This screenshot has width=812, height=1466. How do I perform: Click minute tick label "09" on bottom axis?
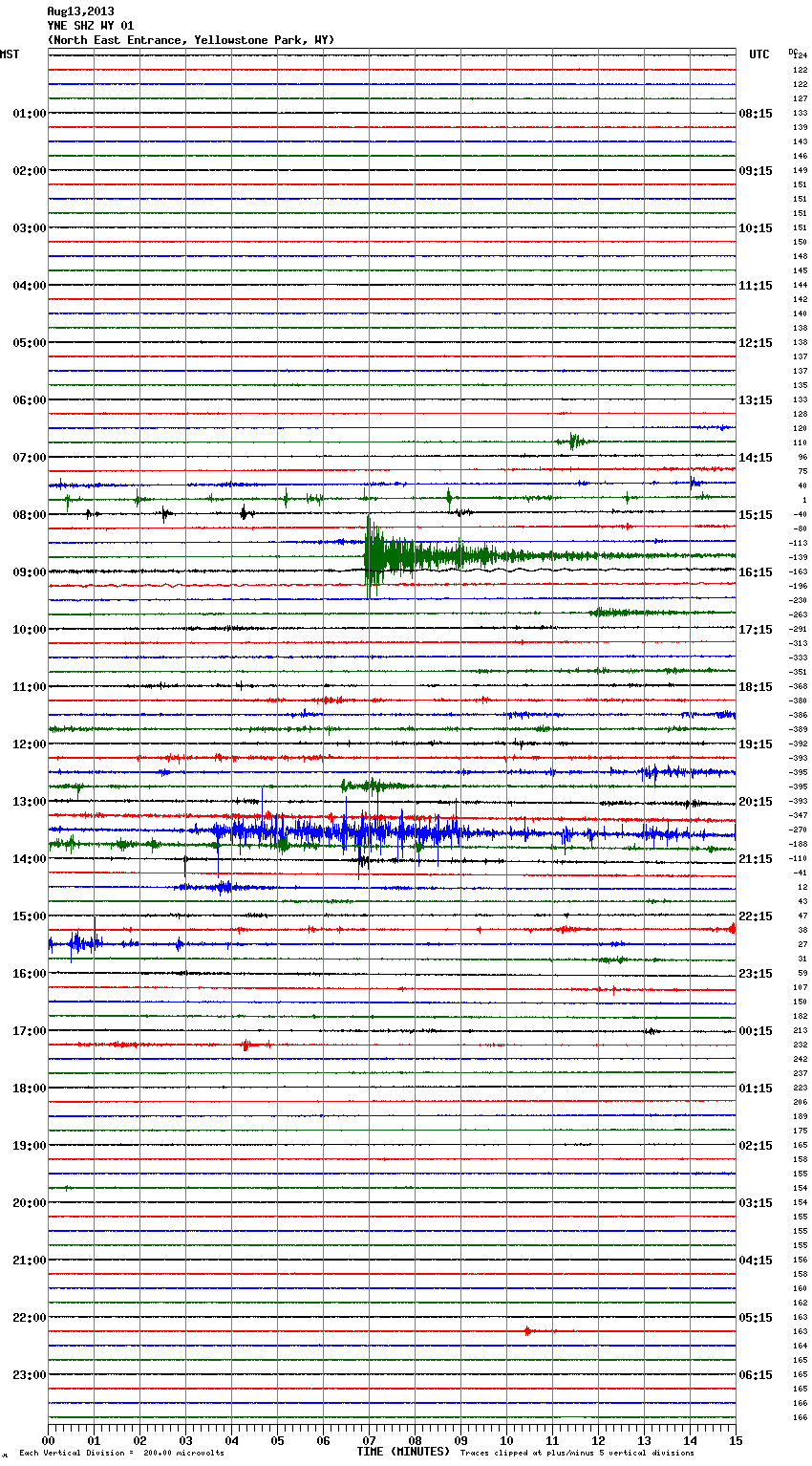click(460, 1440)
